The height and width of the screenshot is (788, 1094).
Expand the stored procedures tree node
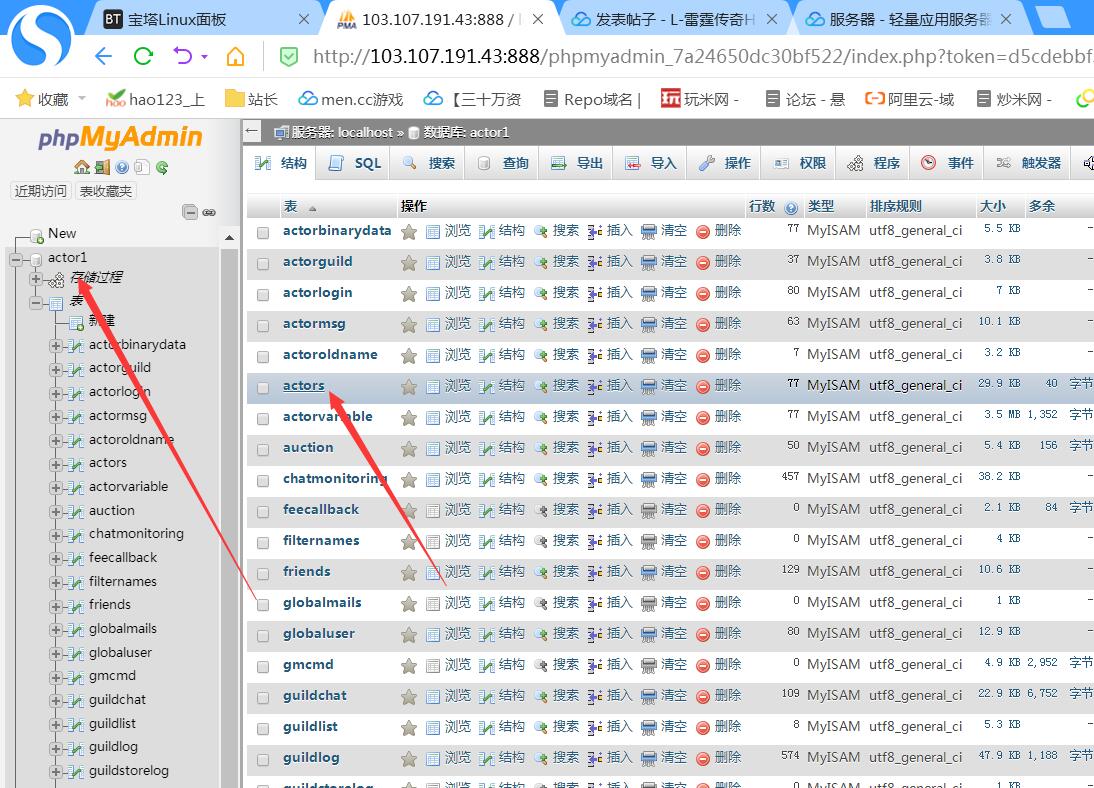point(36,278)
